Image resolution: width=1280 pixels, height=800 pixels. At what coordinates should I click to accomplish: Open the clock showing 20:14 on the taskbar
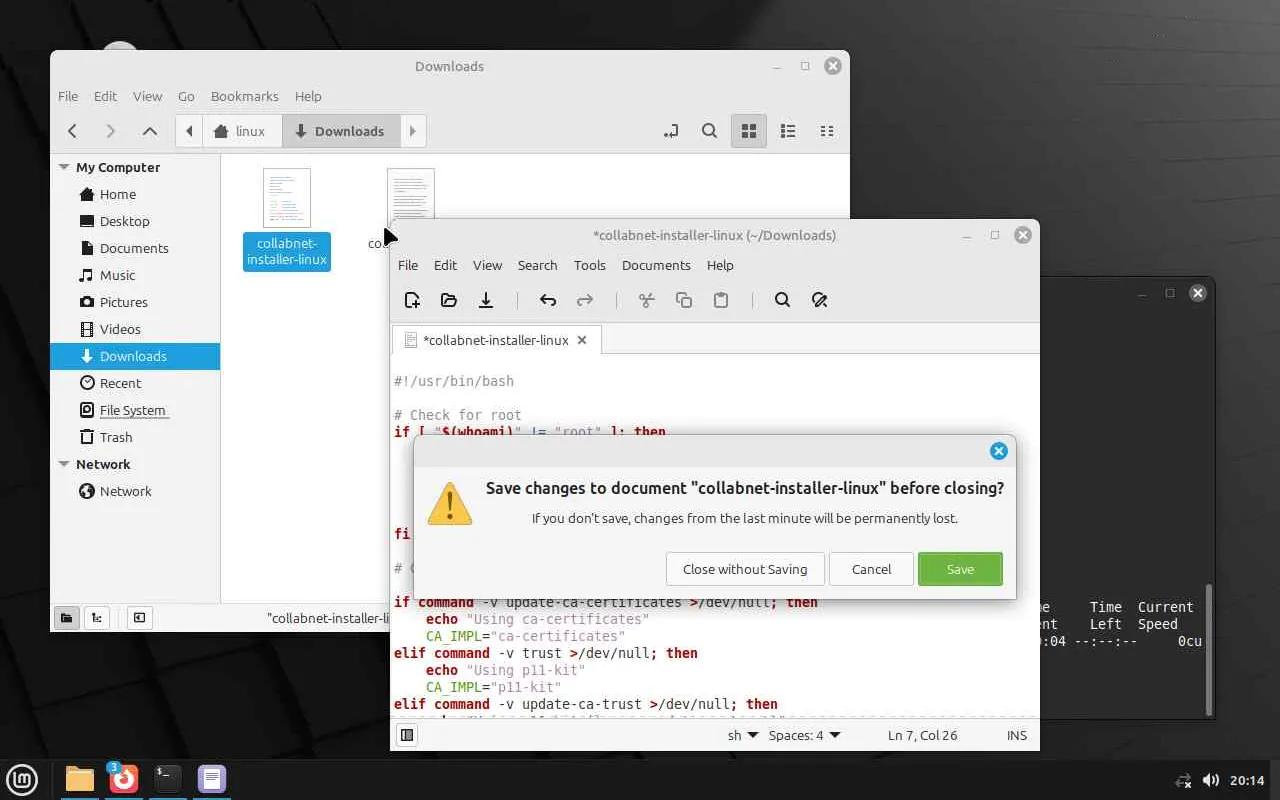coord(1247,780)
